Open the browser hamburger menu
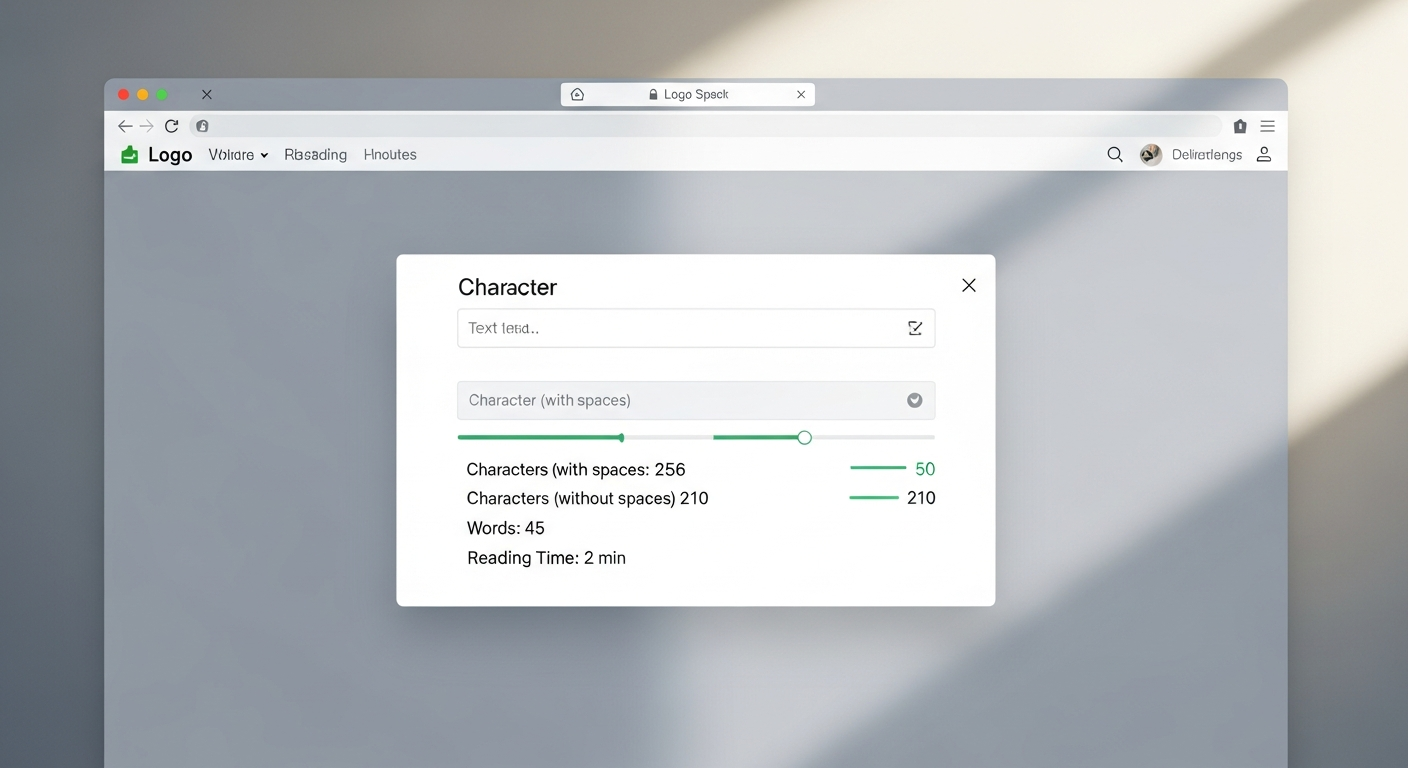 [1267, 126]
